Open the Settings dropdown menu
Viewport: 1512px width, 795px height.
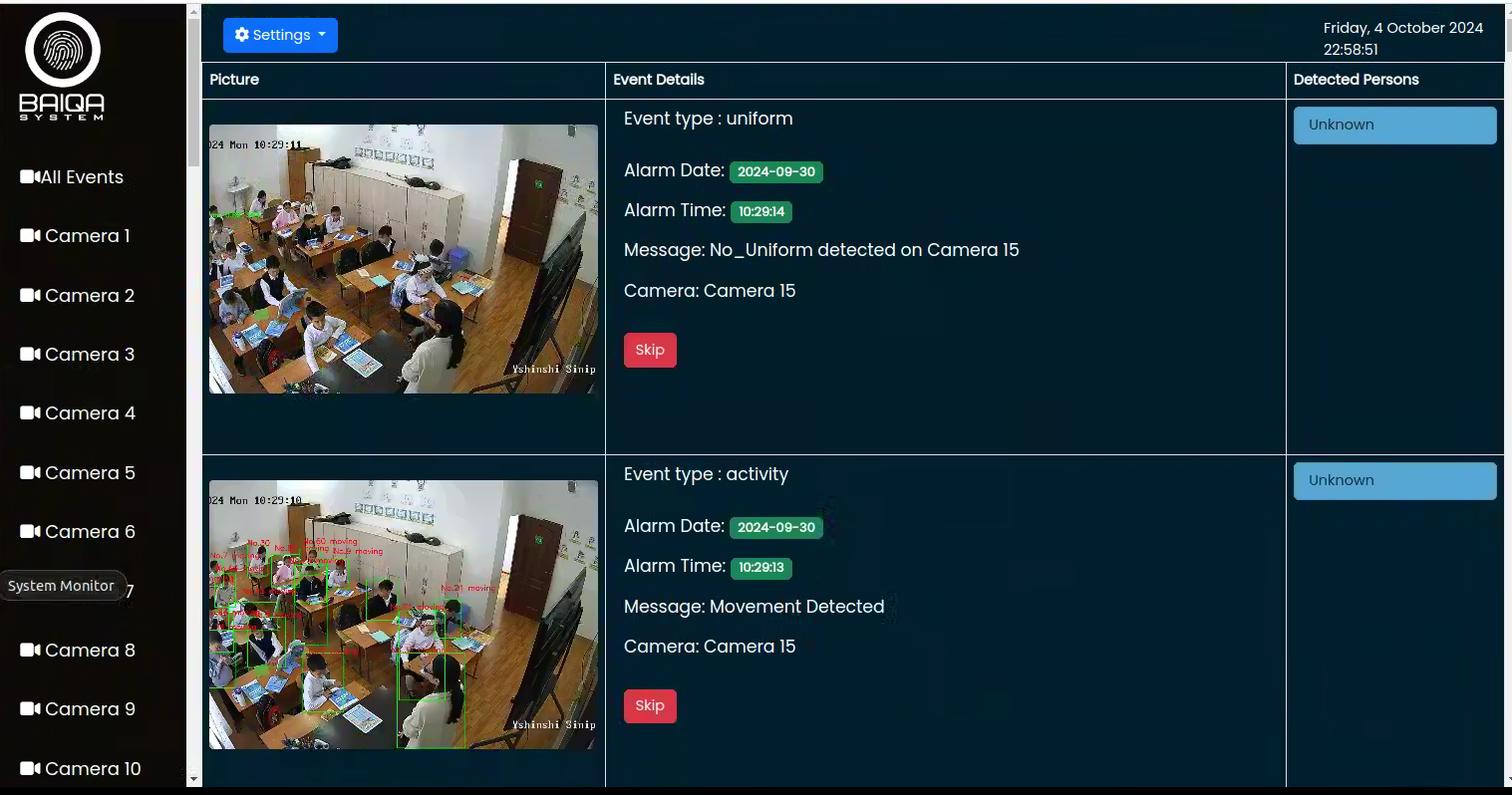280,35
